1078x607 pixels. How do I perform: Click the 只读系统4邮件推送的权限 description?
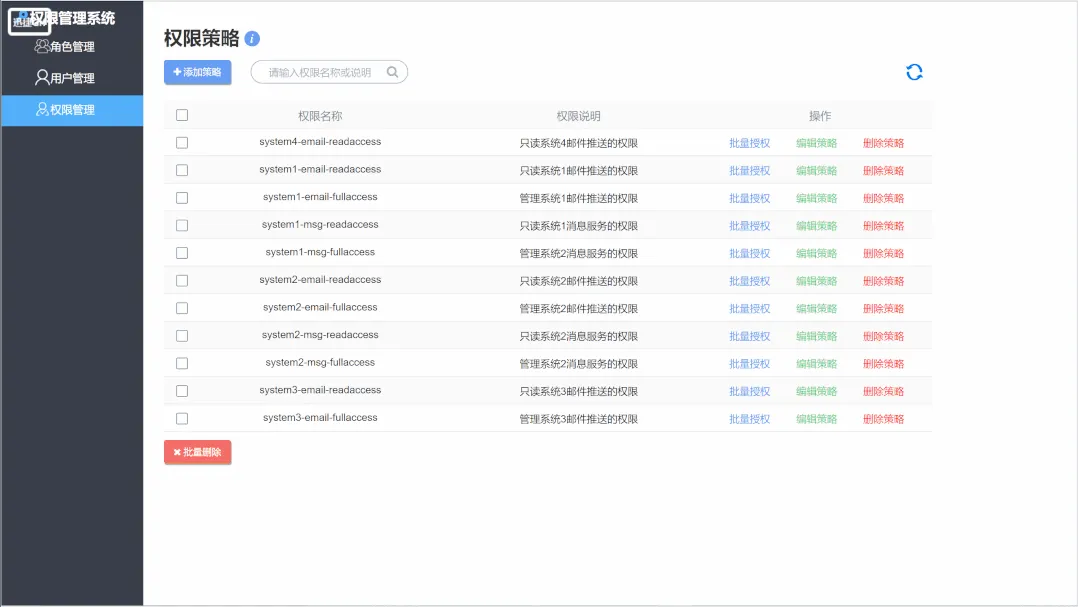click(x=578, y=143)
